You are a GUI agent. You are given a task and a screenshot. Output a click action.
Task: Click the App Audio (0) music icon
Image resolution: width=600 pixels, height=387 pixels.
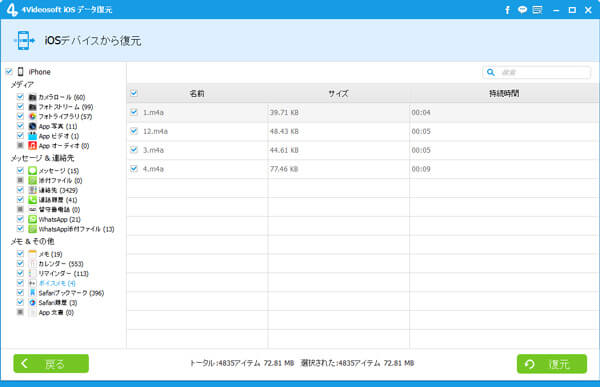click(33, 145)
